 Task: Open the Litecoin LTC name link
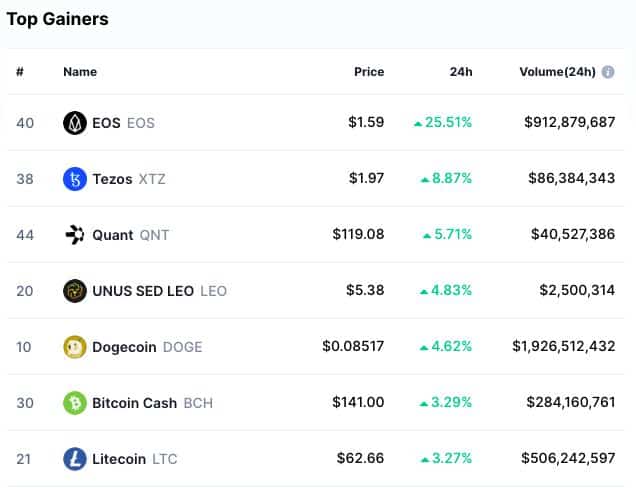pos(135,459)
